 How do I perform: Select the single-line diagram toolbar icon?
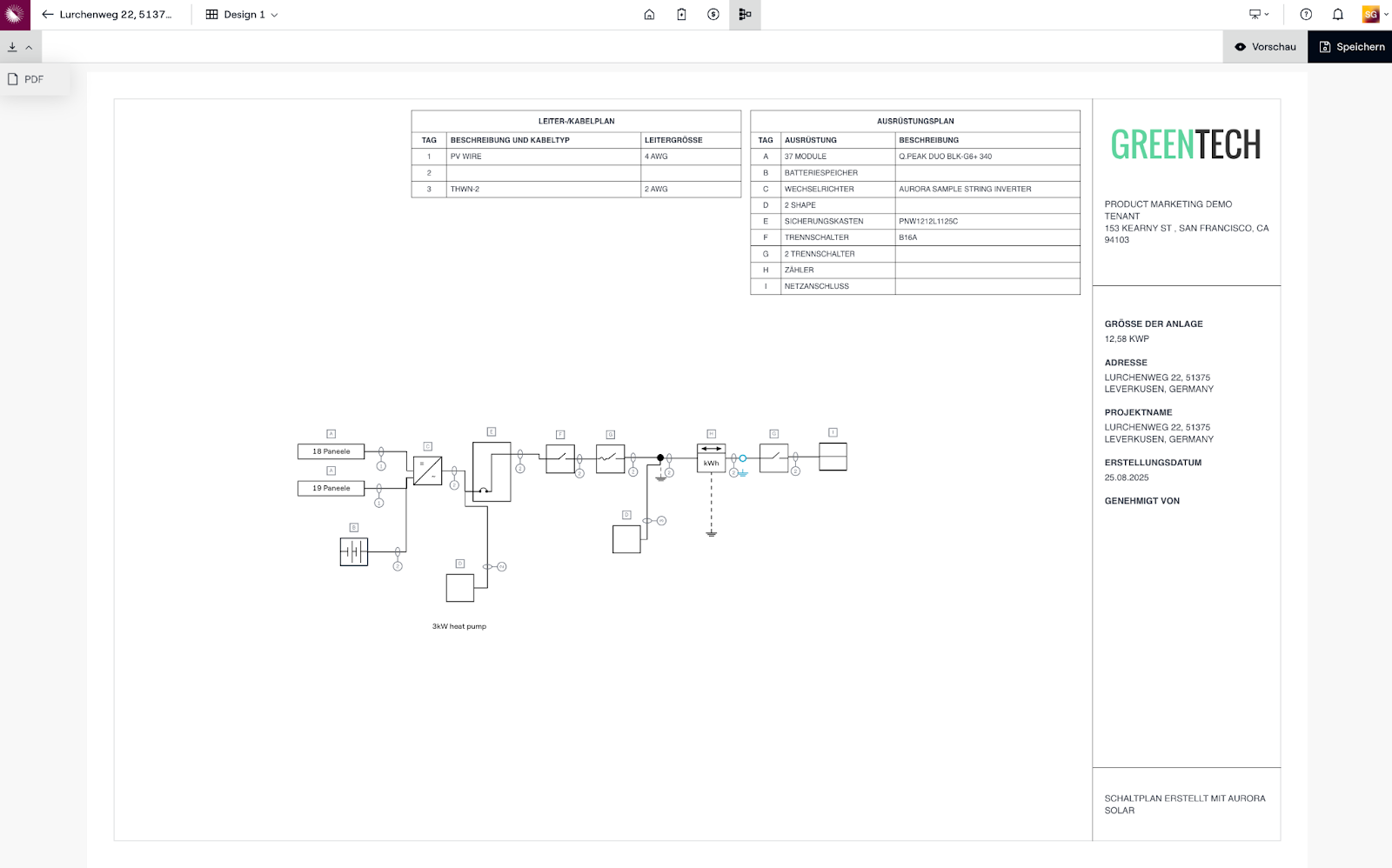pyautogui.click(x=745, y=15)
